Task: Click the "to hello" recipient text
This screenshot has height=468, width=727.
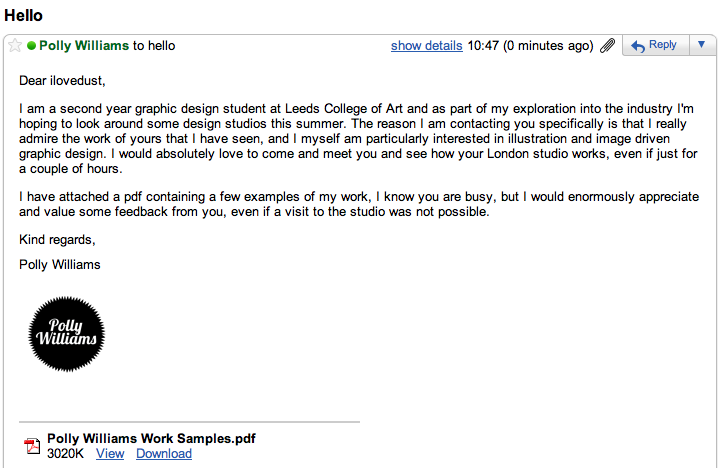Action: pyautogui.click(x=154, y=46)
